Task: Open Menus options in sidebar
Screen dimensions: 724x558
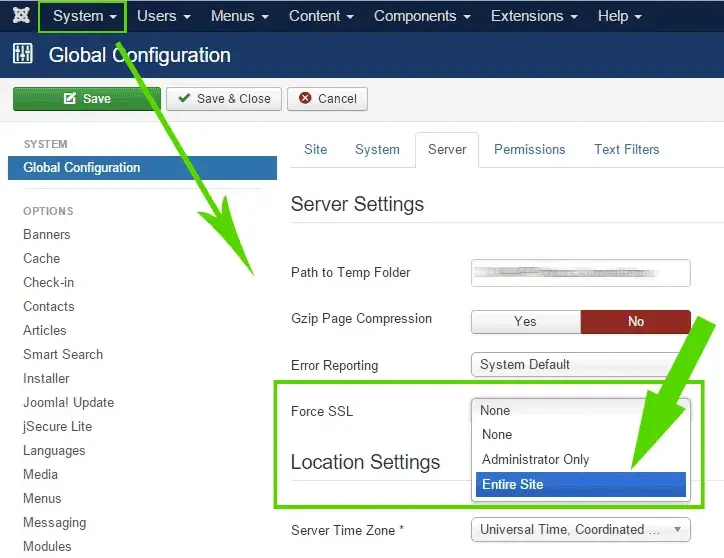Action: pos(42,499)
